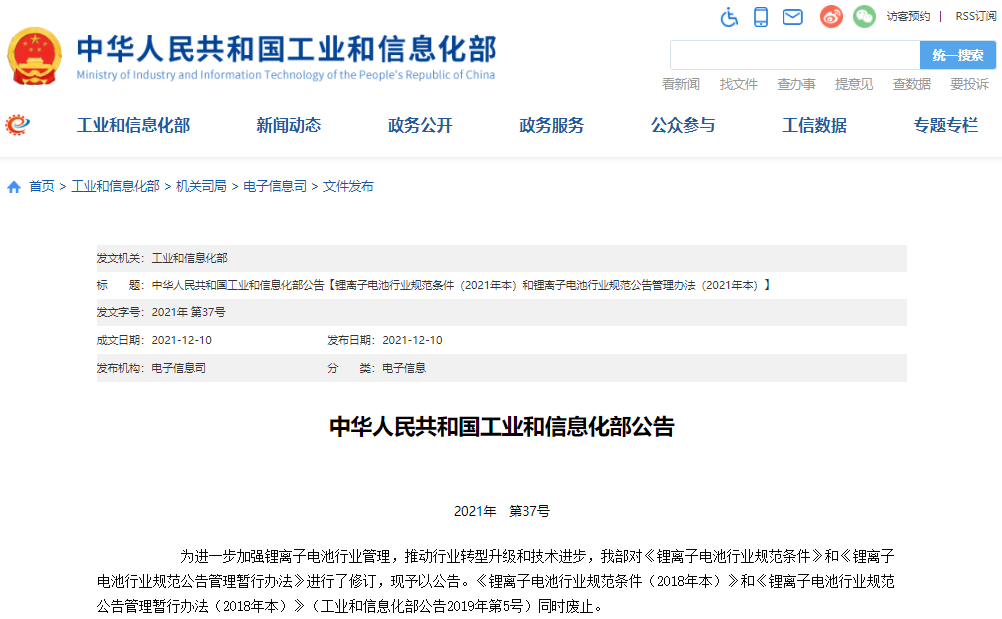Open the Weibo icon

[x=830, y=17]
